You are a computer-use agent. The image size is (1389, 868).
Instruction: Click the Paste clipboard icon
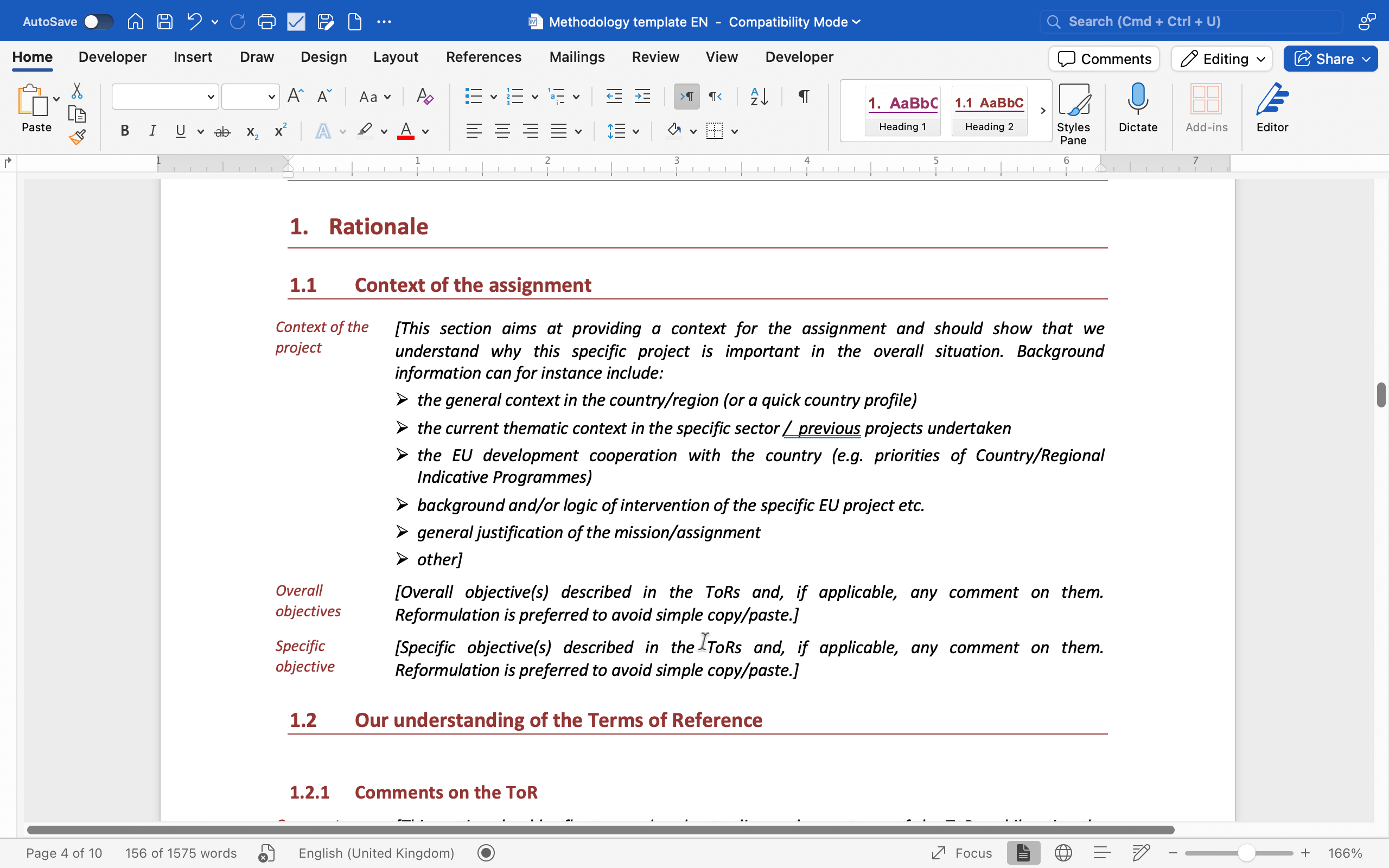(32, 100)
